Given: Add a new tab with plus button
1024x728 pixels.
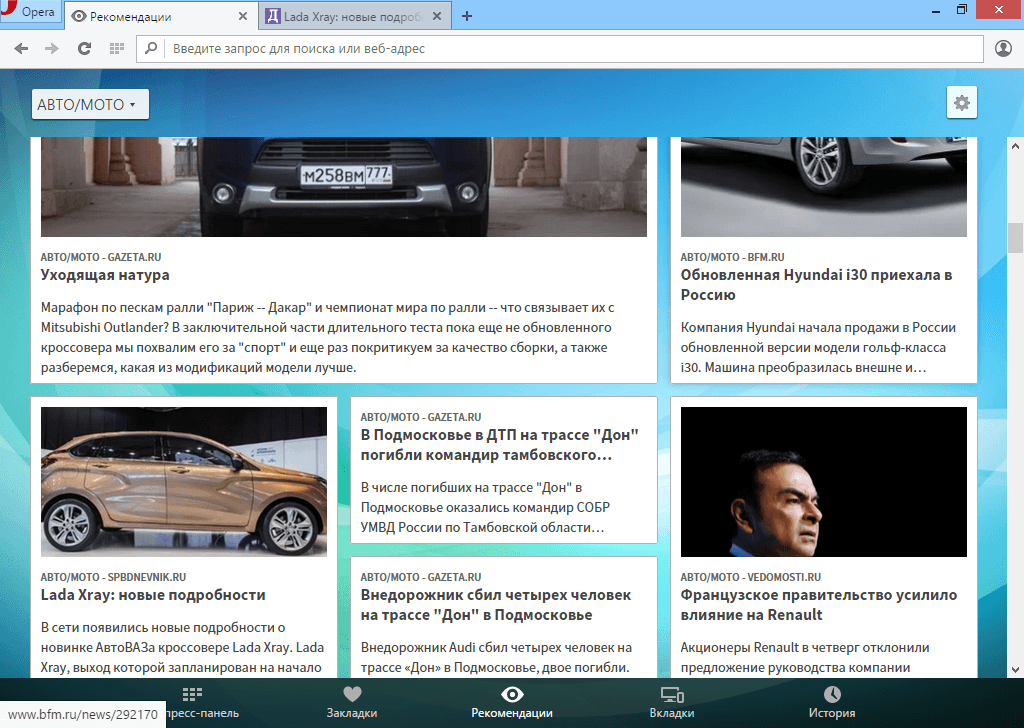Looking at the screenshot, I should [x=467, y=16].
